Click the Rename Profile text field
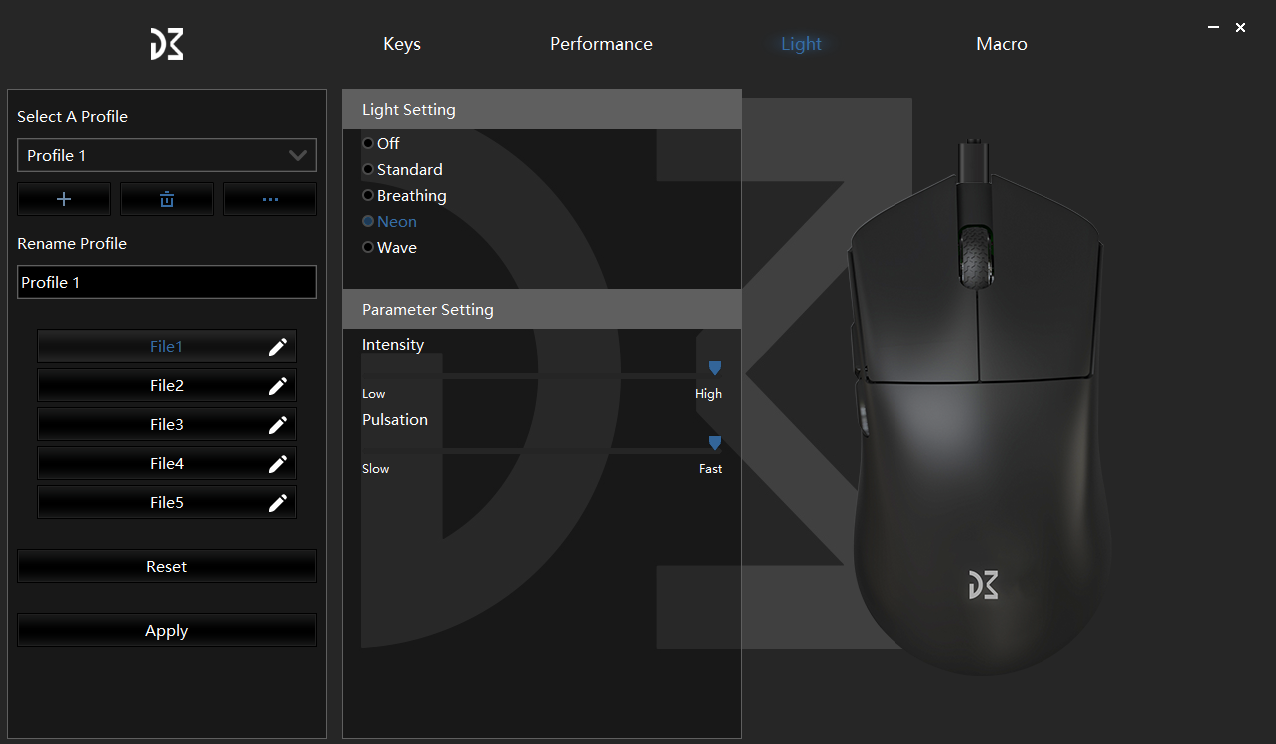The height and width of the screenshot is (744, 1276). [167, 282]
